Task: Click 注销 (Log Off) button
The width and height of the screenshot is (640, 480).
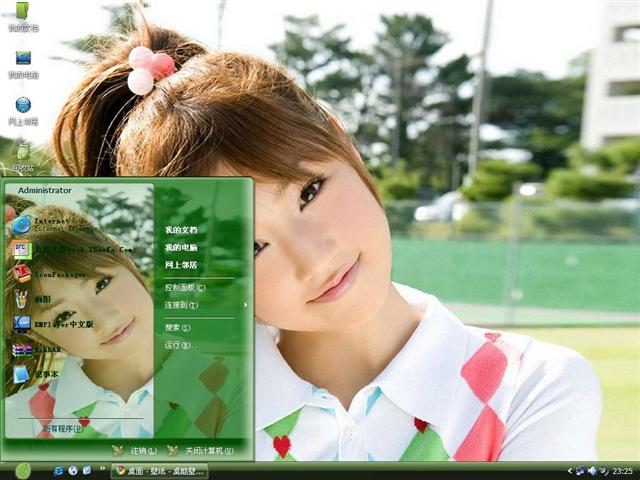Action: 136,451
